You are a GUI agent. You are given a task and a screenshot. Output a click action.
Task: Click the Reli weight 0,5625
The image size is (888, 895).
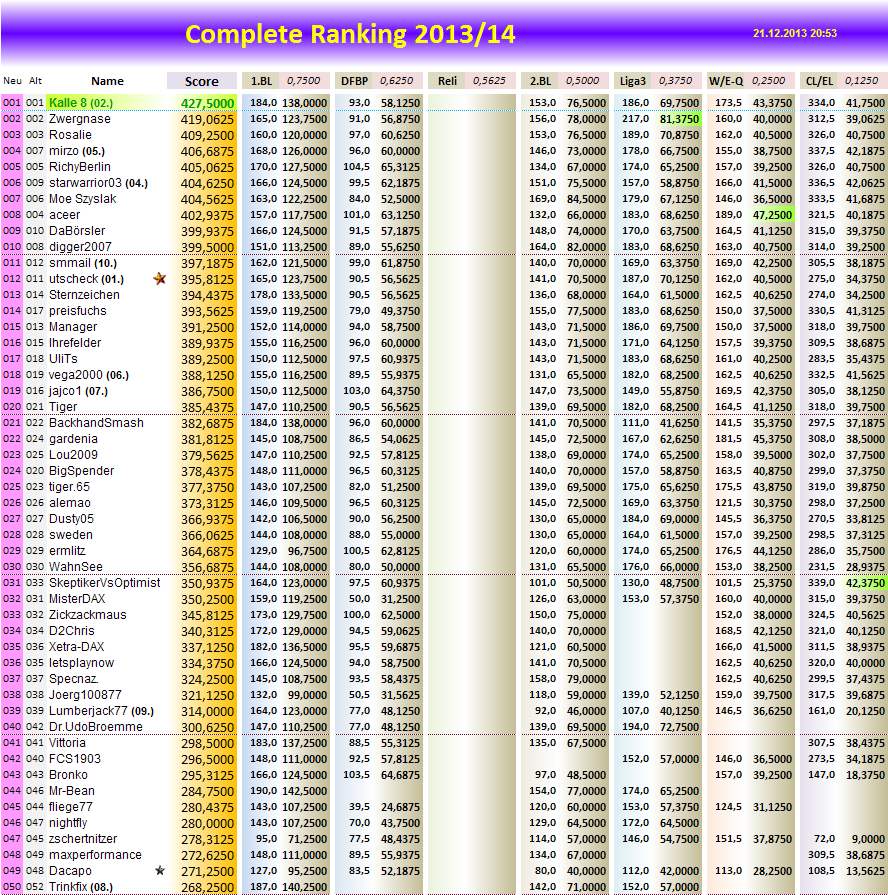coord(489,80)
